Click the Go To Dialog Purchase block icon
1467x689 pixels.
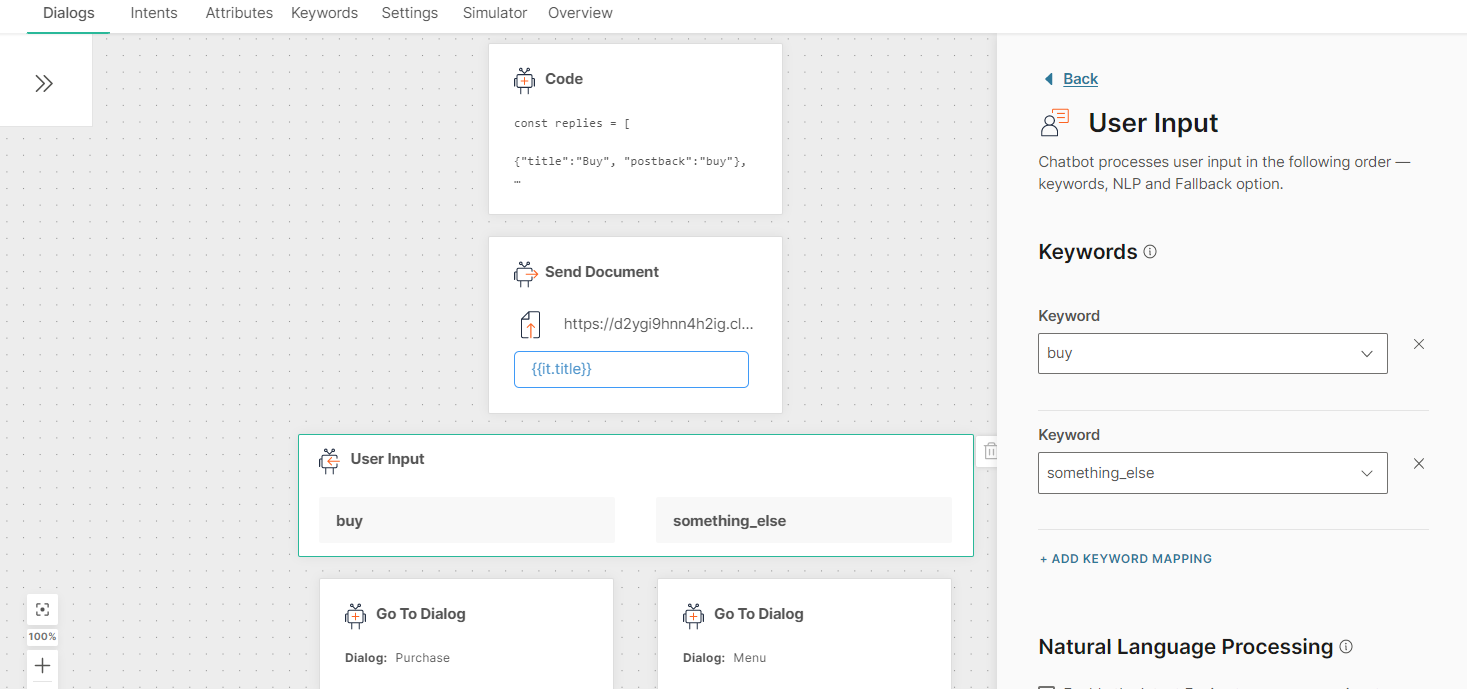coord(355,615)
